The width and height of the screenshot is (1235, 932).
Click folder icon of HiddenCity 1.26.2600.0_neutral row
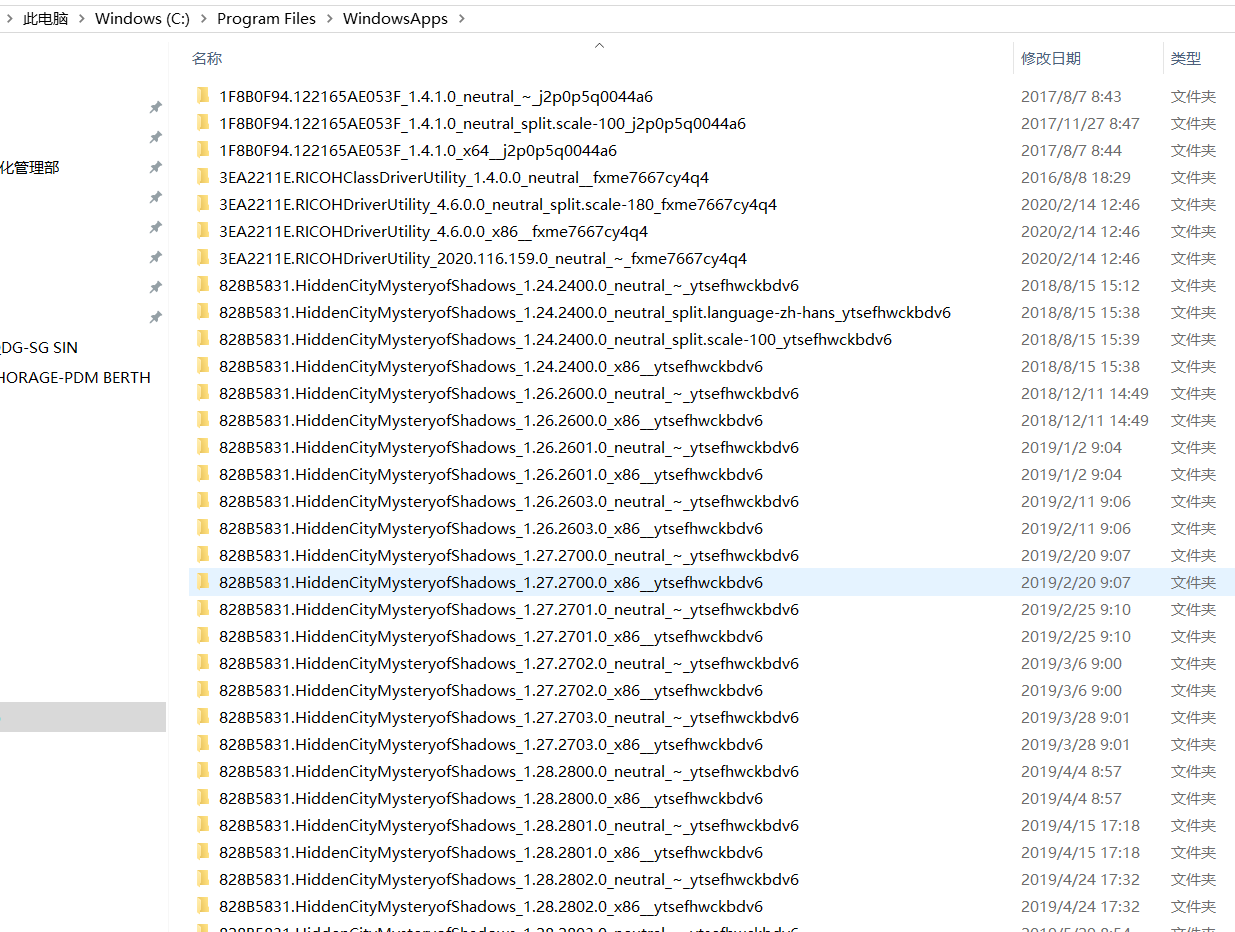click(203, 394)
